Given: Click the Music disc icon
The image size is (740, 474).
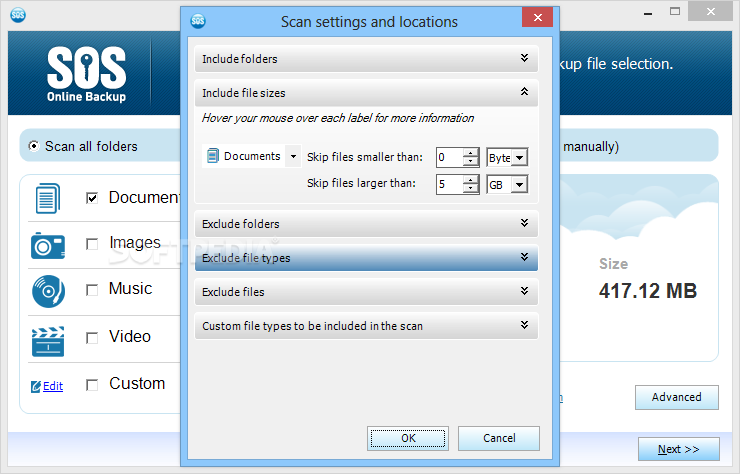Looking at the screenshot, I should (x=48, y=291).
